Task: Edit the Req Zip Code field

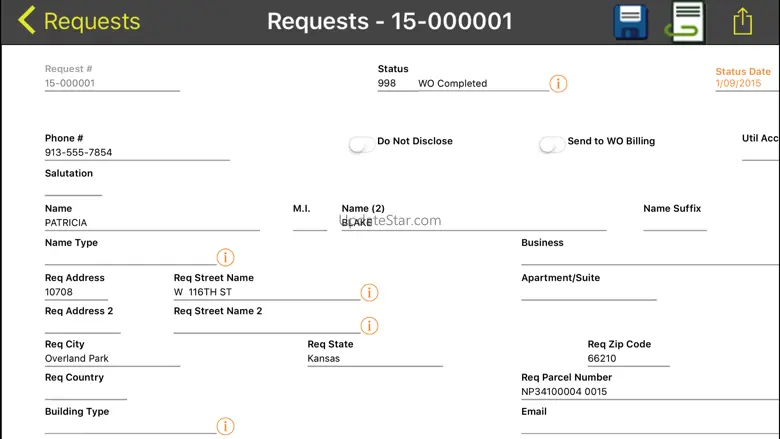Action: (x=628, y=359)
